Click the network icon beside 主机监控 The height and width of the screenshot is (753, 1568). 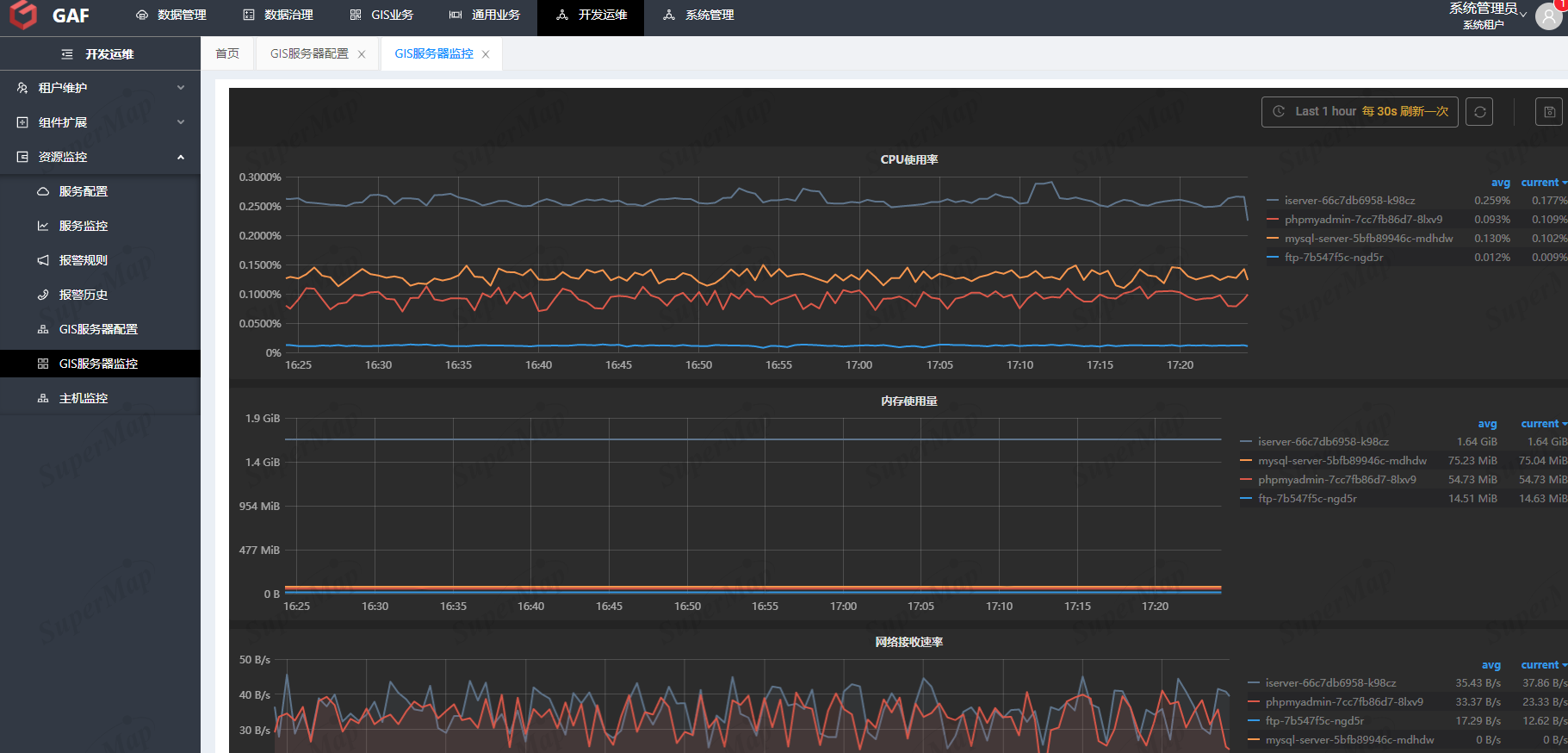43,398
